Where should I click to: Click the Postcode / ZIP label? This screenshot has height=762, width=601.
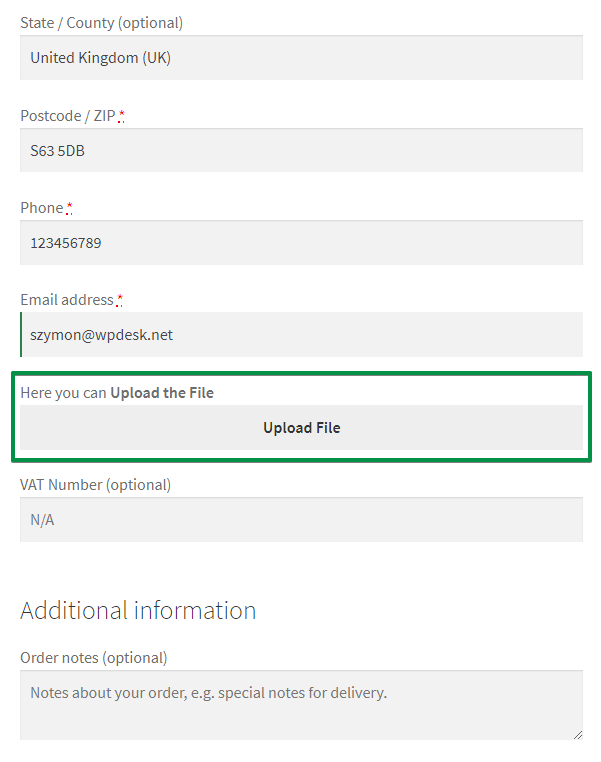[68, 116]
